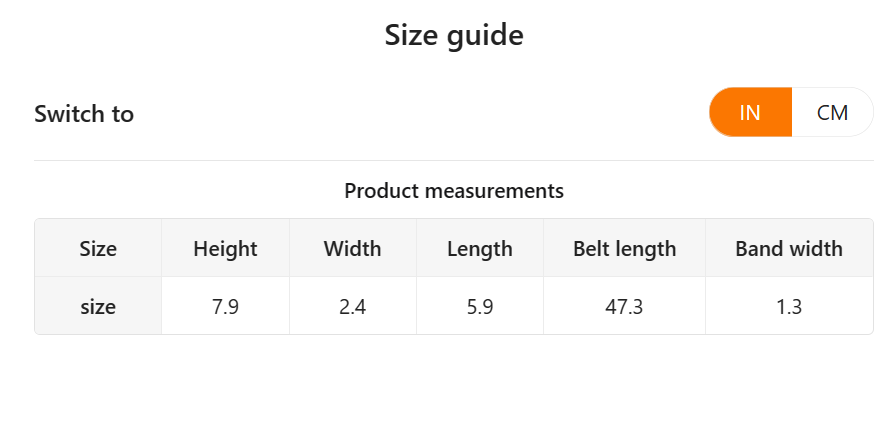892x426 pixels.
Task: Click the Height column header
Action: point(225,249)
